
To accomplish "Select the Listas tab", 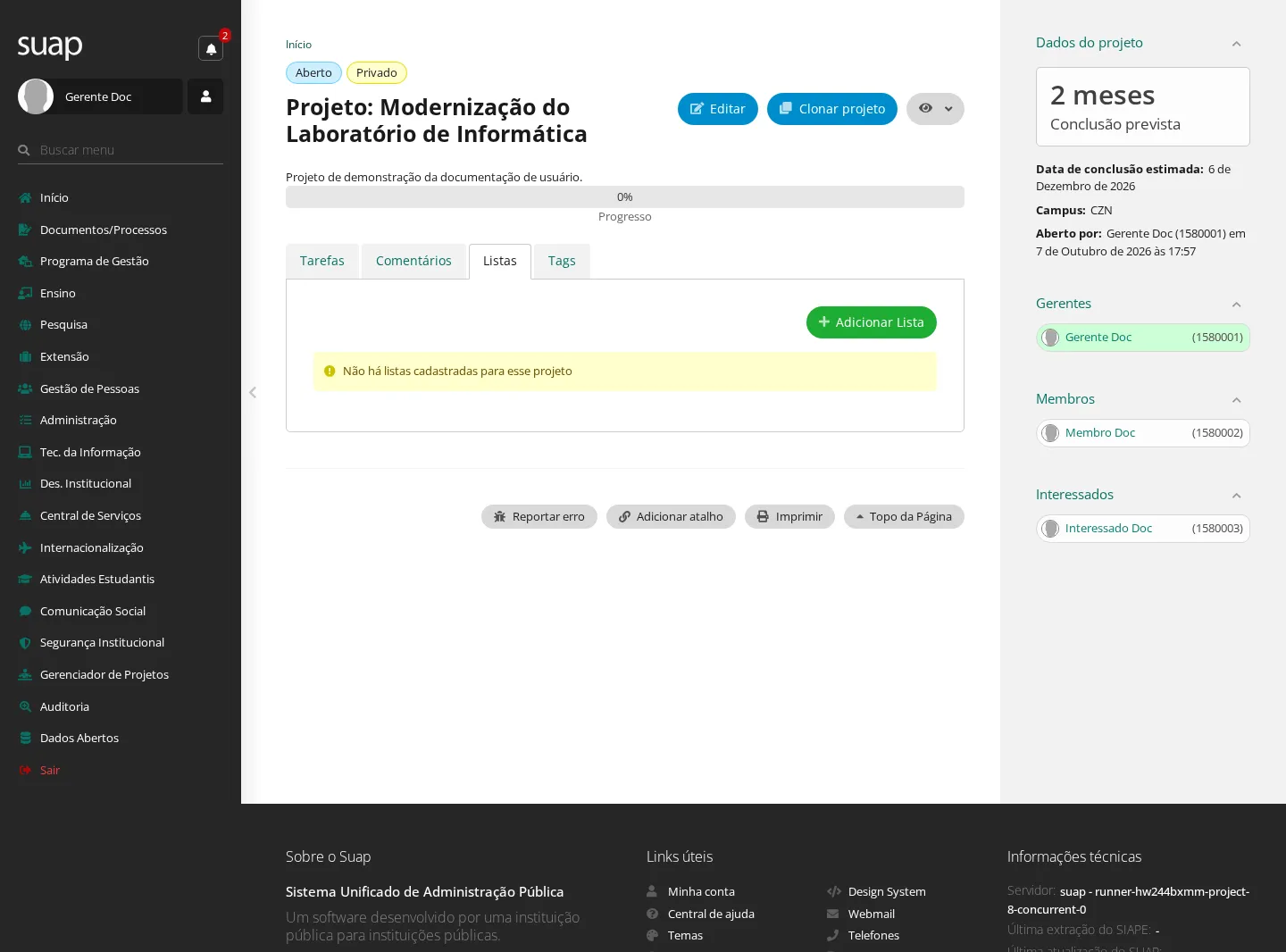I will coord(500,261).
